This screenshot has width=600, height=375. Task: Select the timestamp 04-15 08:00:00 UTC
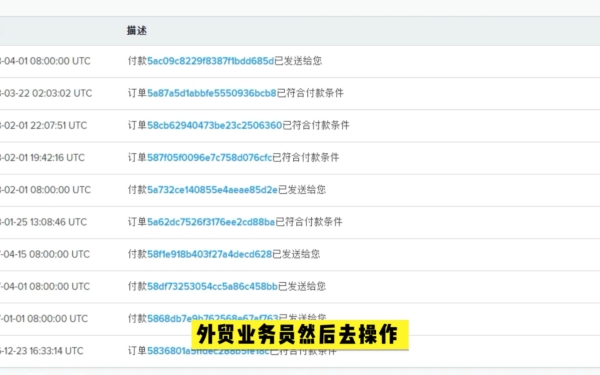[x=45, y=254]
